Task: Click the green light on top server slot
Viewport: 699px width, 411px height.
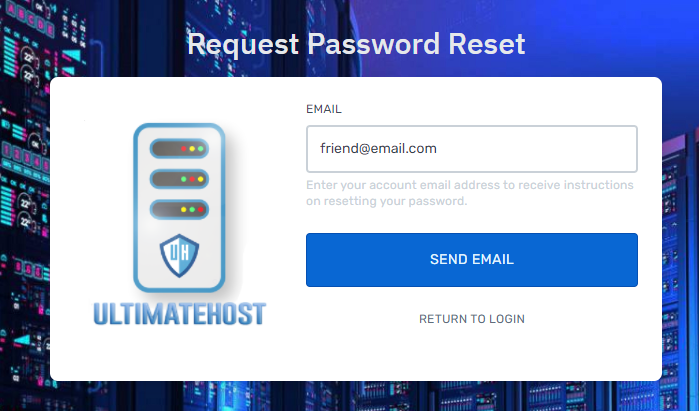Action: pyautogui.click(x=201, y=148)
